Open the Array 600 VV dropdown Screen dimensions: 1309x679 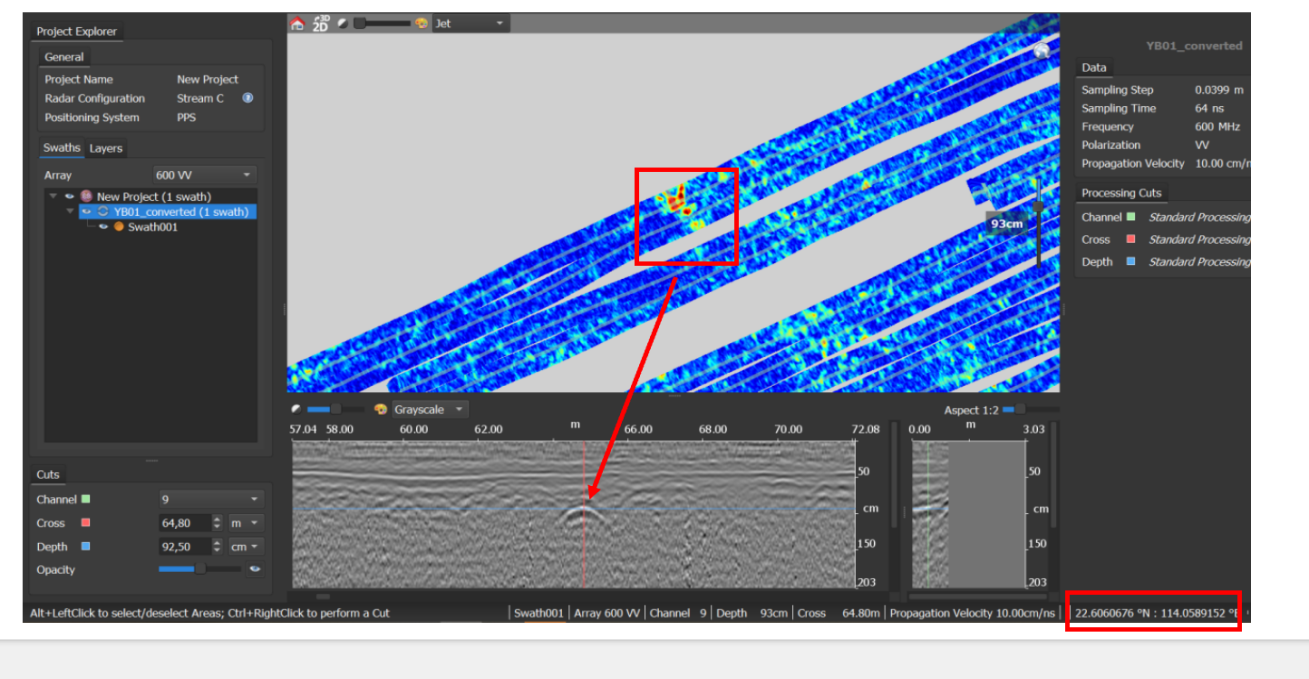point(205,175)
